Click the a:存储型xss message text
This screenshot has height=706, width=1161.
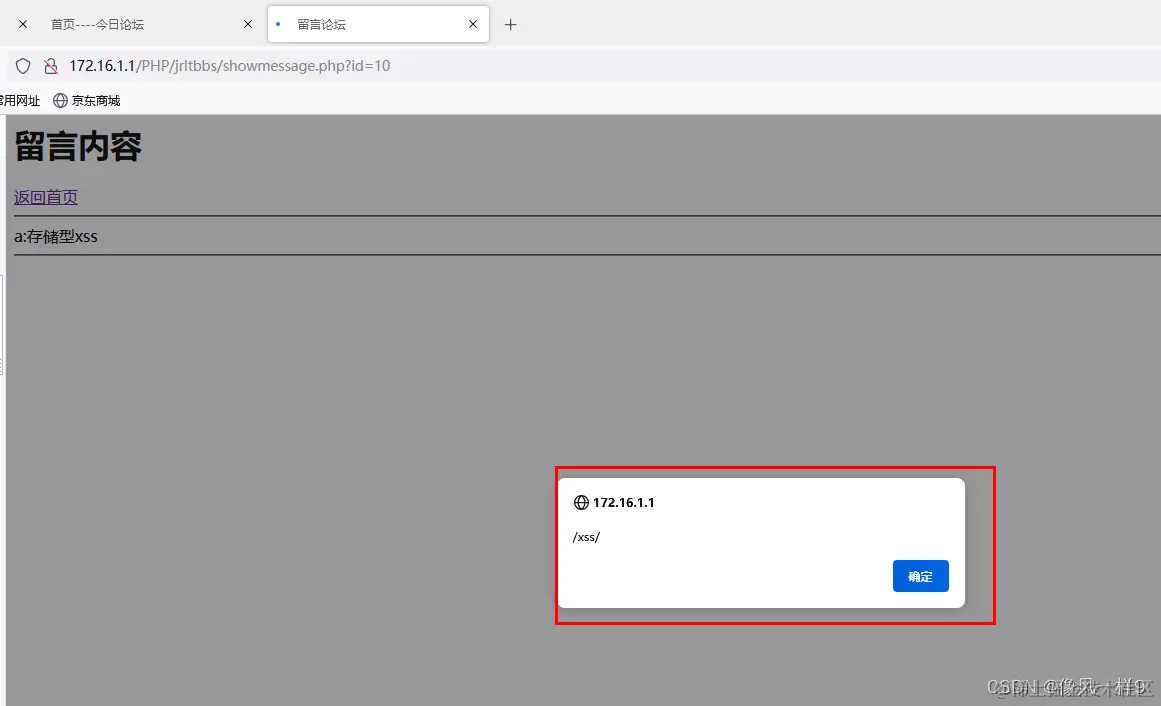56,236
